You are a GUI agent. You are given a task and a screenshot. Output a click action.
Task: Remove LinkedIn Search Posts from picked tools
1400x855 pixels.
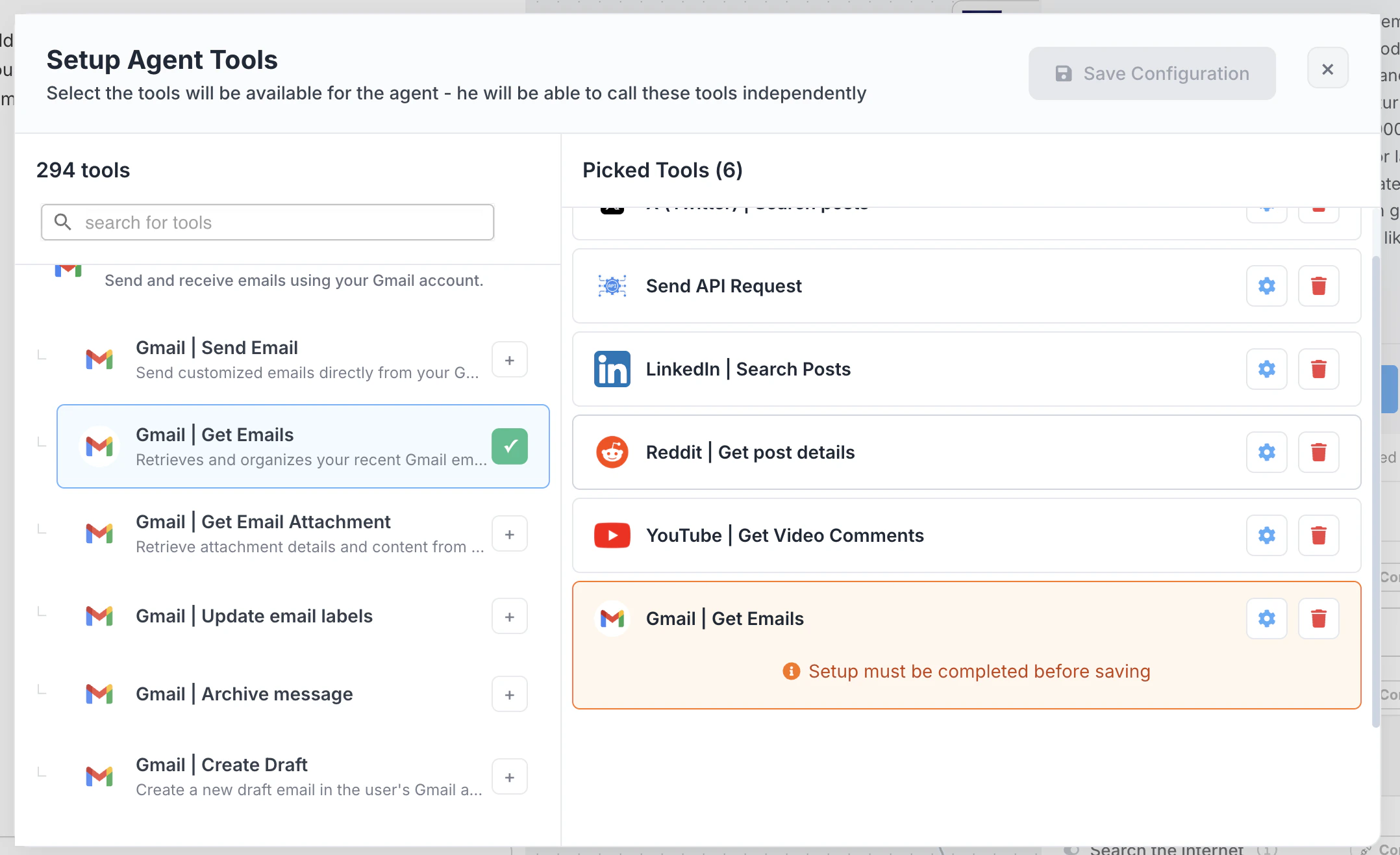pos(1318,369)
